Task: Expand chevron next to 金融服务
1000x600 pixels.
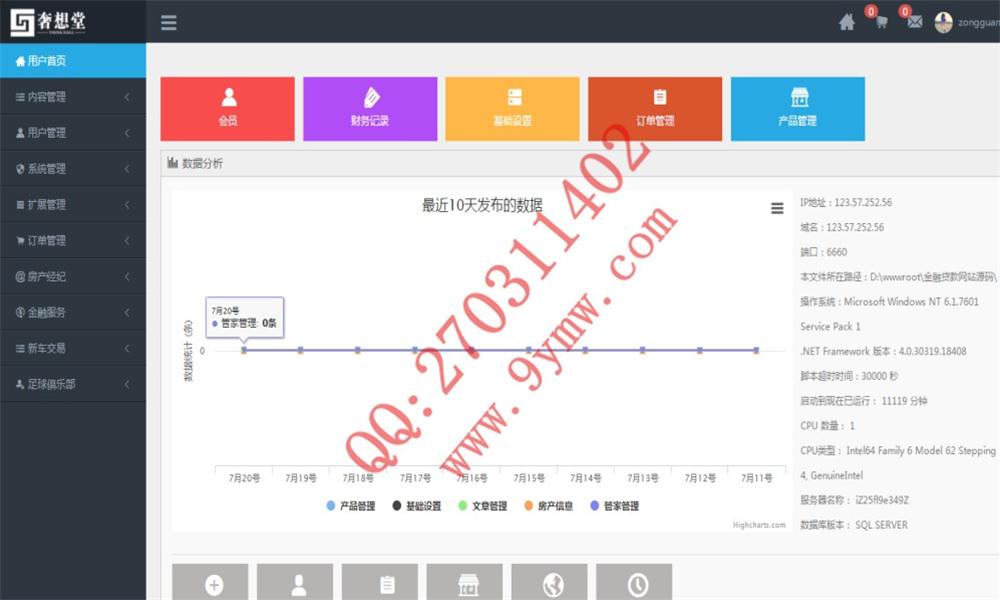Action: tap(127, 312)
